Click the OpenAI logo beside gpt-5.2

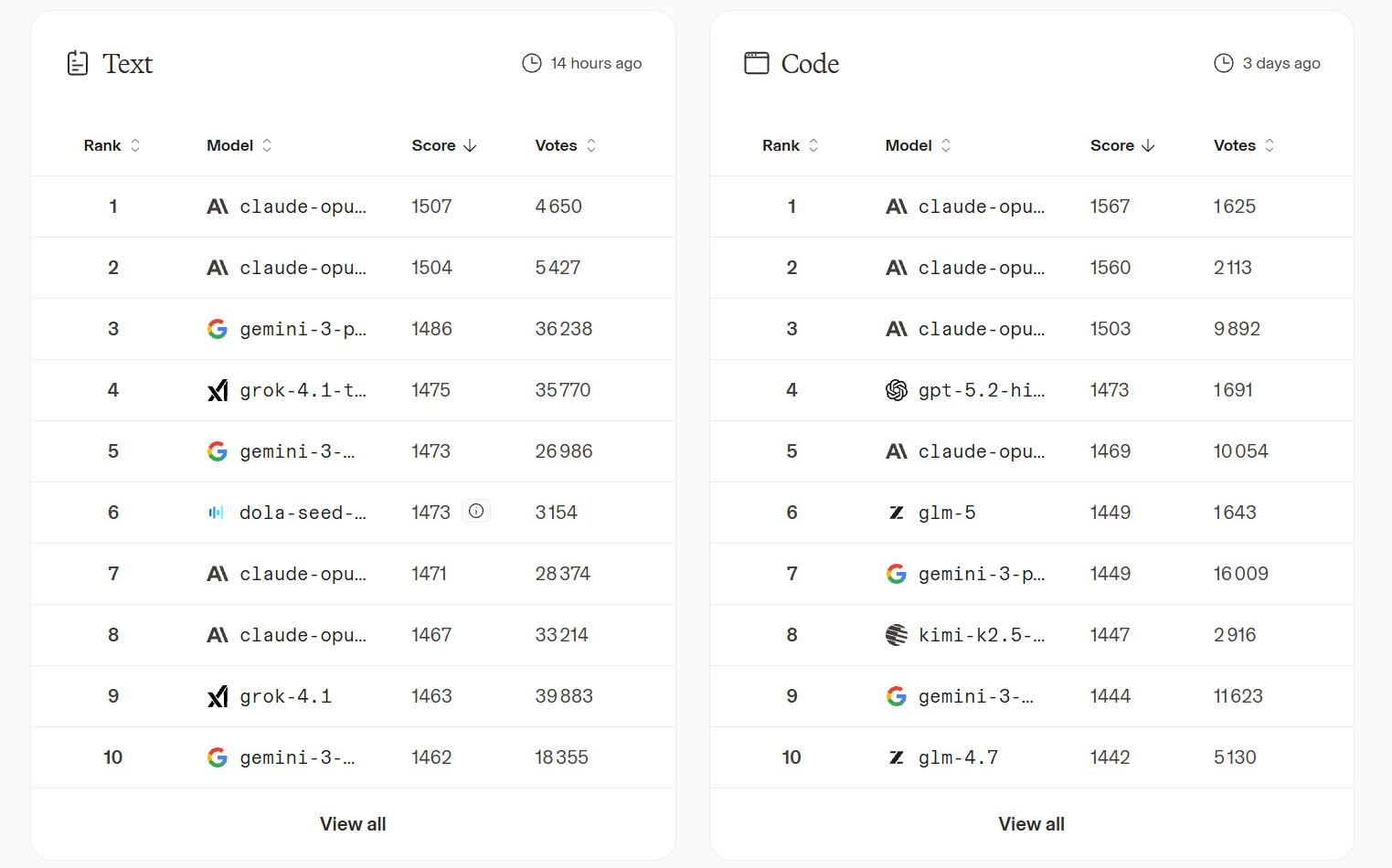pos(897,390)
